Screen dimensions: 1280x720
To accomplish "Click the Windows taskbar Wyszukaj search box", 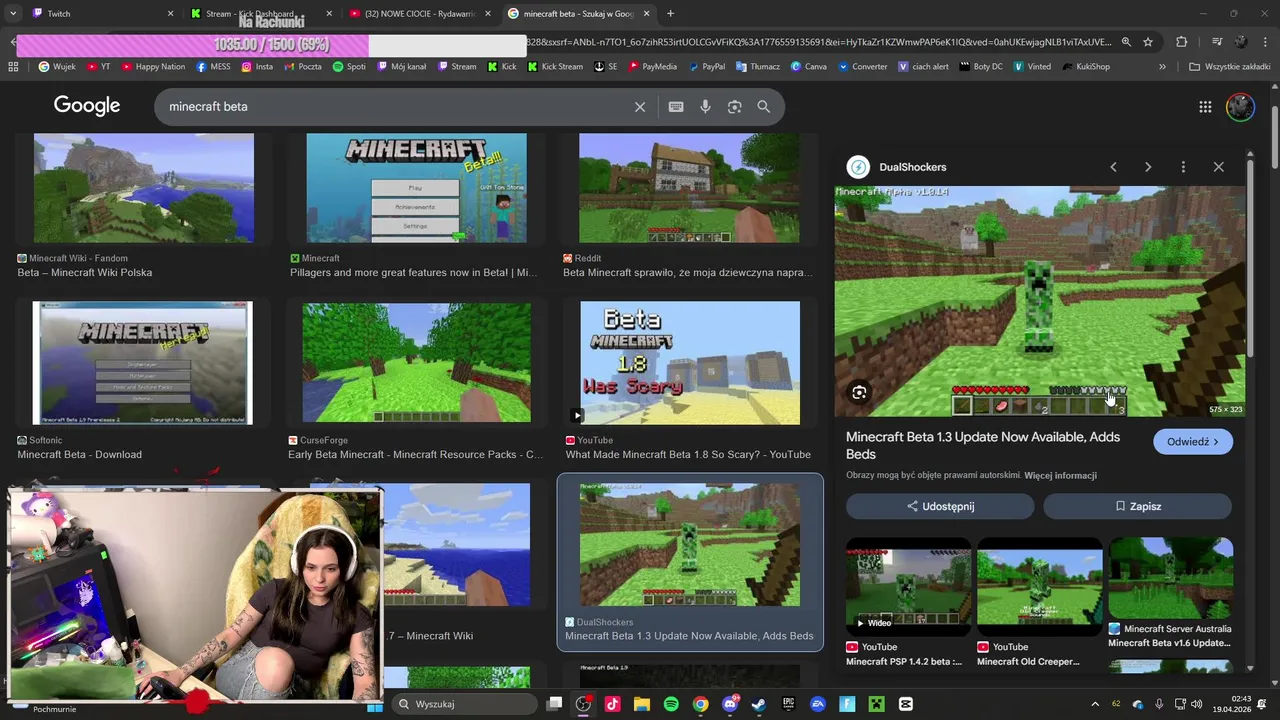I will (x=463, y=705).
